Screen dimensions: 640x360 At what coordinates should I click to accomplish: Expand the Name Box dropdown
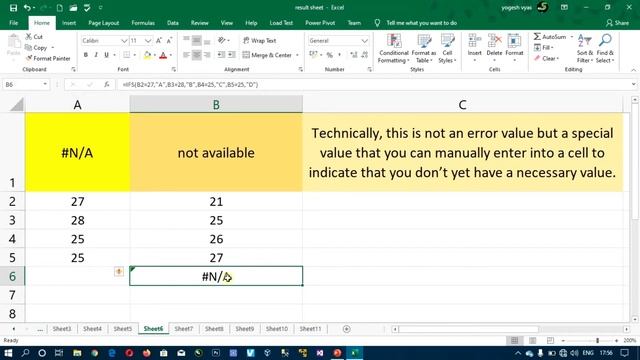click(x=45, y=84)
